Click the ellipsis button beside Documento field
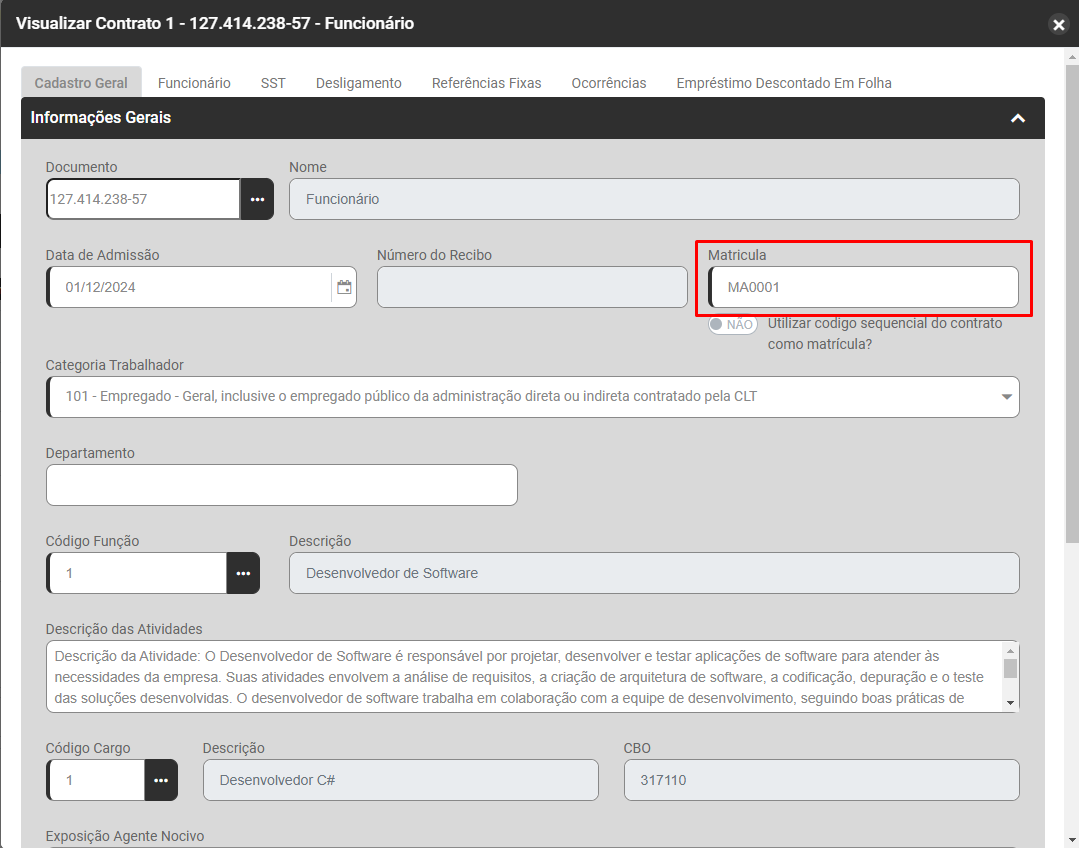1079x848 pixels. coord(257,199)
